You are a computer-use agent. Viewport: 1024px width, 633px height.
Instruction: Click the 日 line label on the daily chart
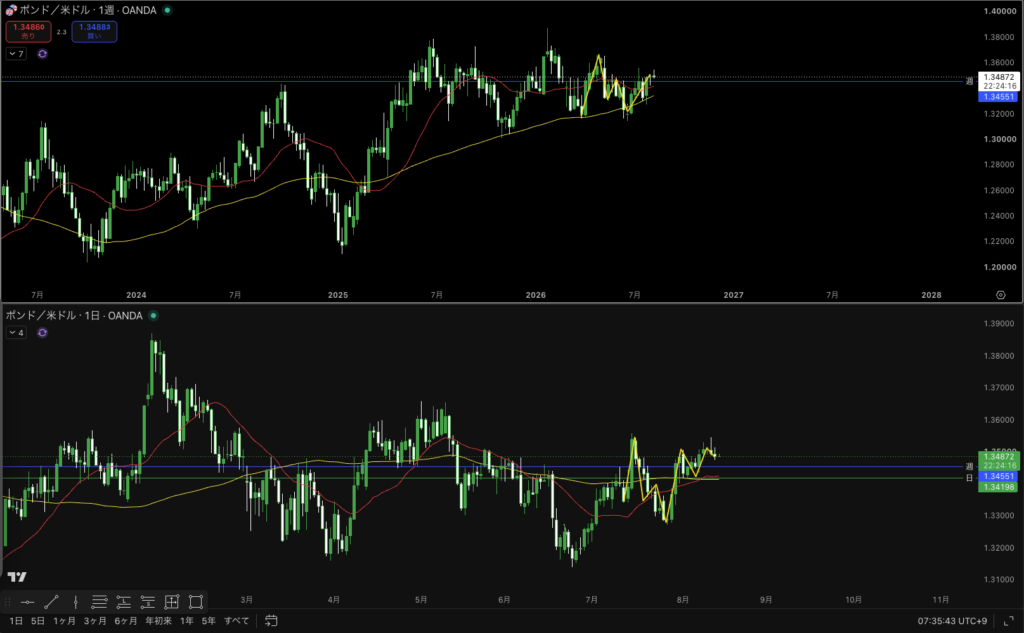(969, 478)
